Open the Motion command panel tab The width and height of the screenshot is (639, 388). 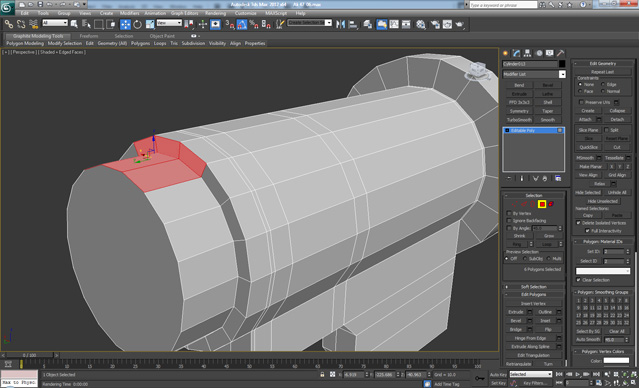click(x=539, y=53)
